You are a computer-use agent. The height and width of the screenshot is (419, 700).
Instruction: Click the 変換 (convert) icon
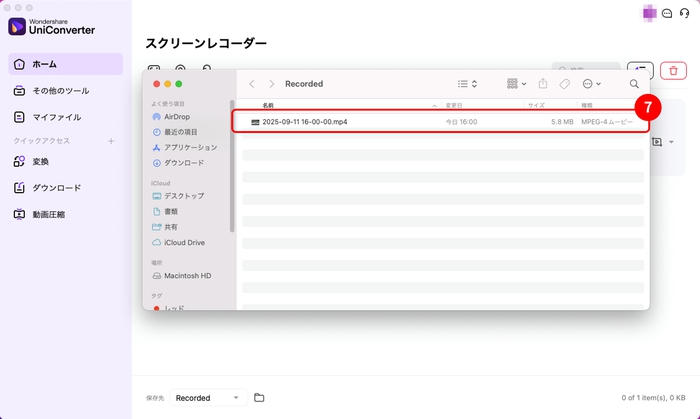[20, 161]
